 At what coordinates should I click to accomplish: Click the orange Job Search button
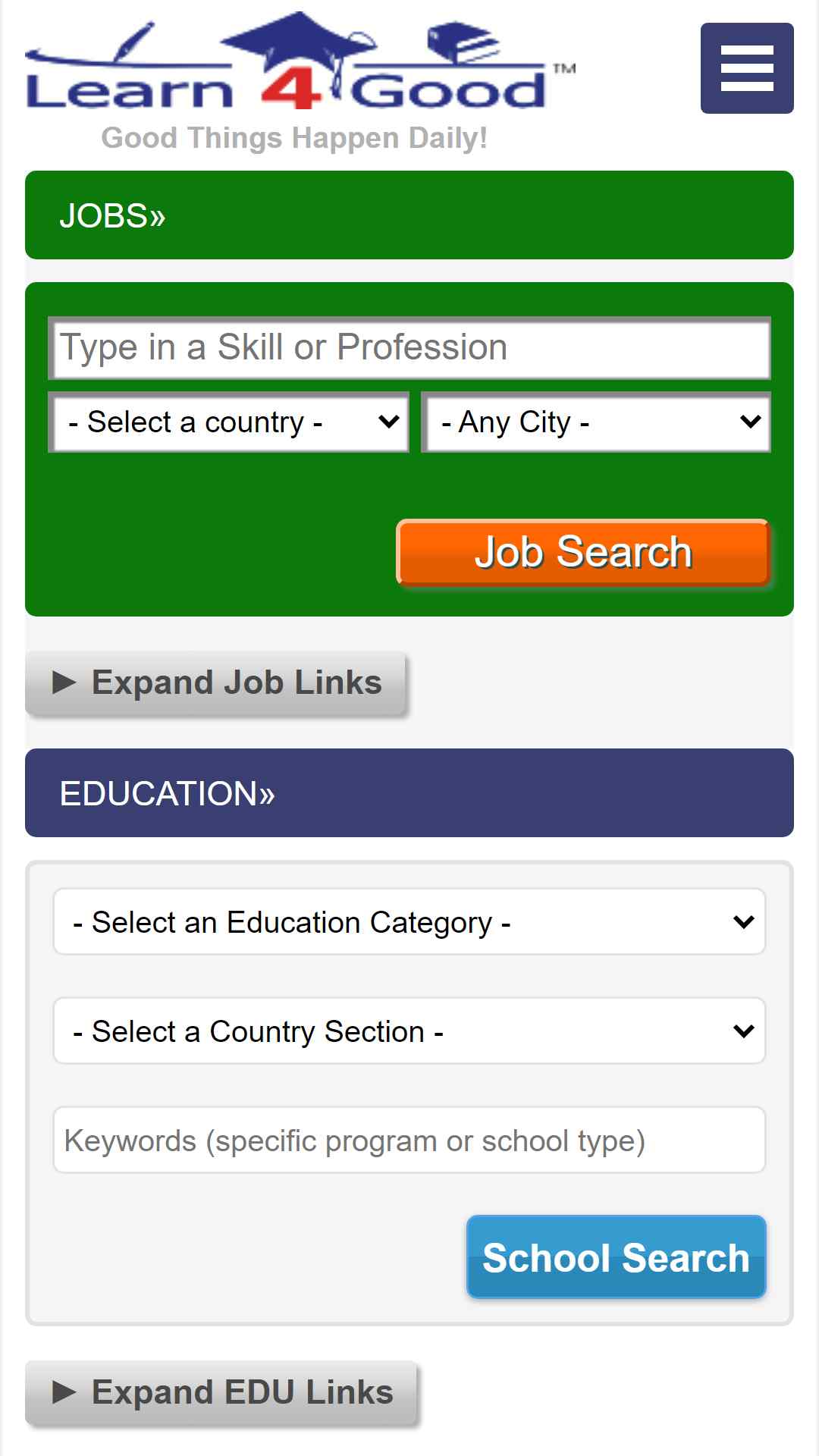click(x=583, y=552)
